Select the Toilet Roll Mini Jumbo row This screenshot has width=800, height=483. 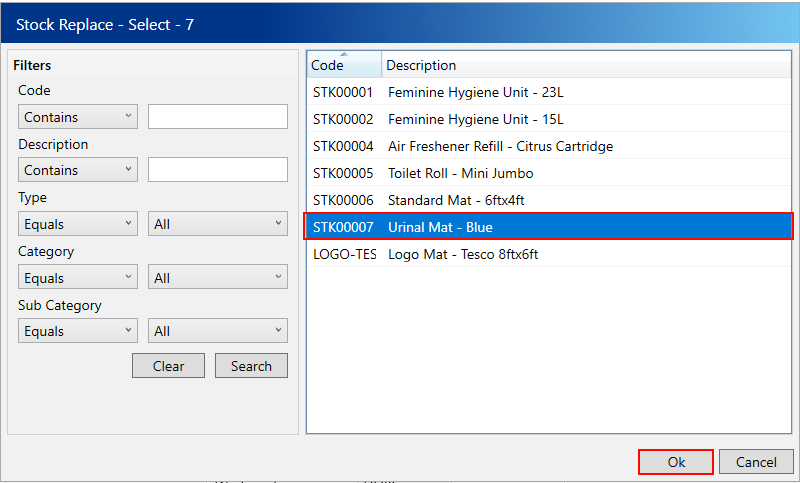point(548,173)
